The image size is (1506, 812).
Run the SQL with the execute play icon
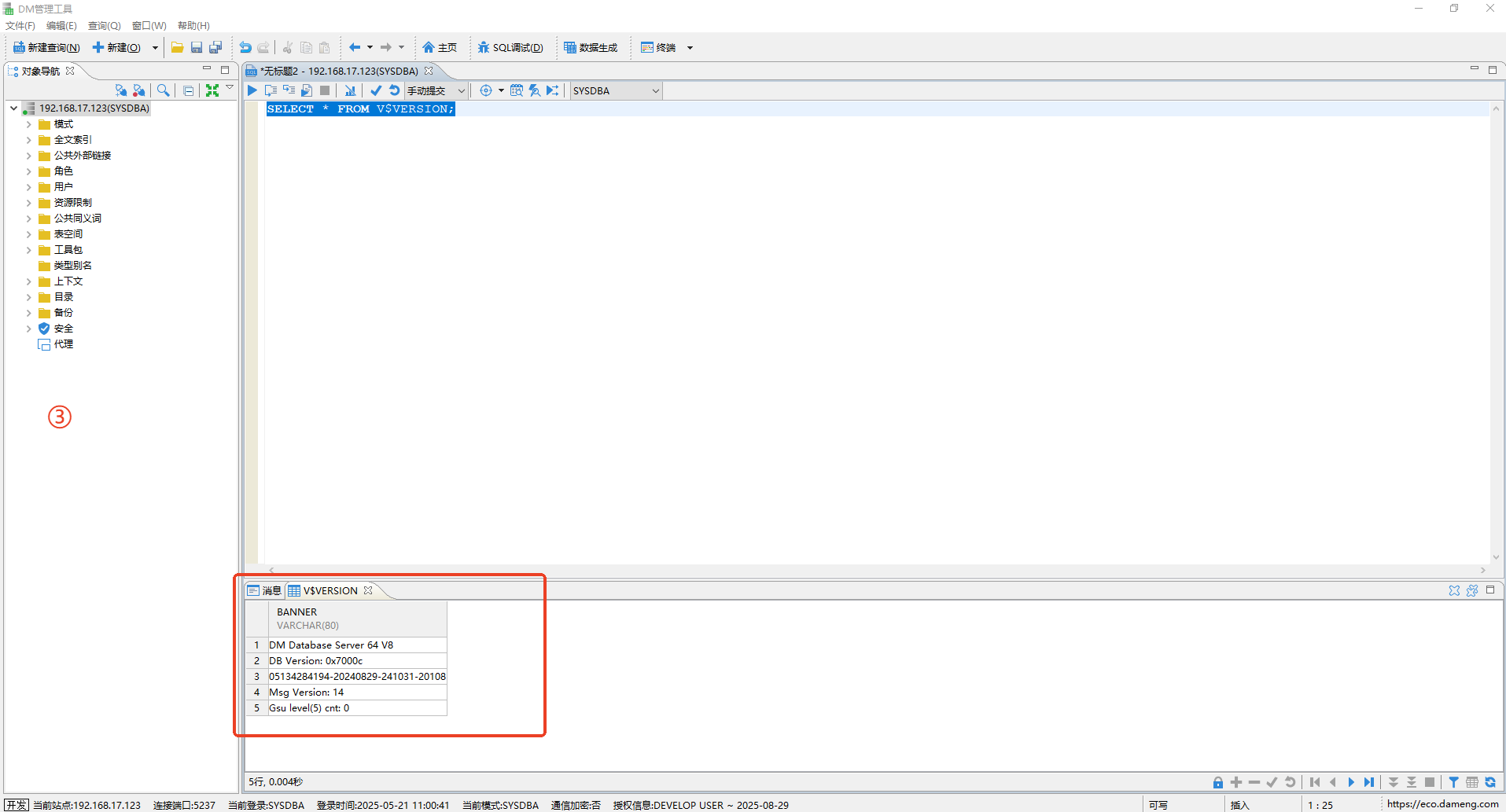pyautogui.click(x=252, y=90)
